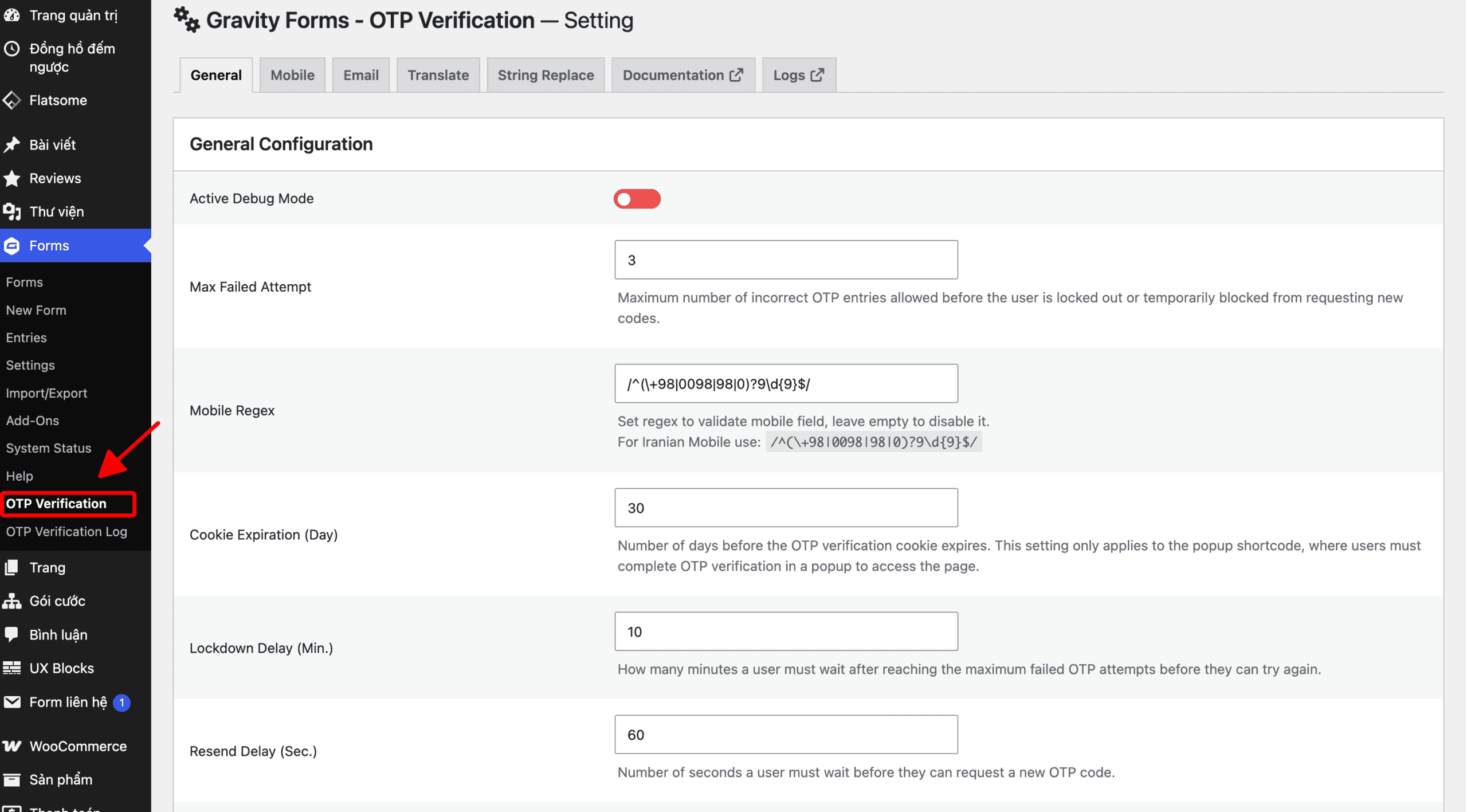Click the Bình luận comment bubble icon
Image resolution: width=1467 pixels, height=812 pixels.
[11, 634]
